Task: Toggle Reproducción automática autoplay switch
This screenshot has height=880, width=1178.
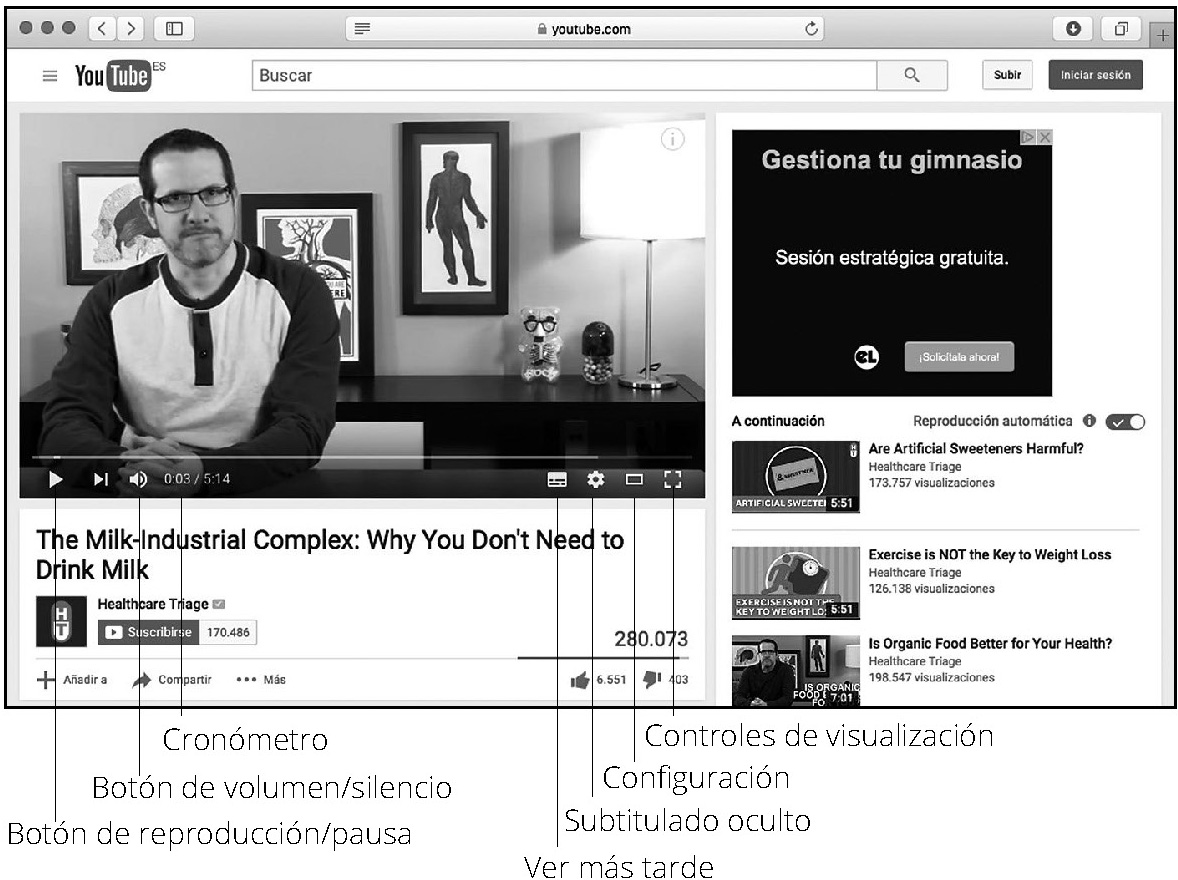Action: click(x=1125, y=422)
